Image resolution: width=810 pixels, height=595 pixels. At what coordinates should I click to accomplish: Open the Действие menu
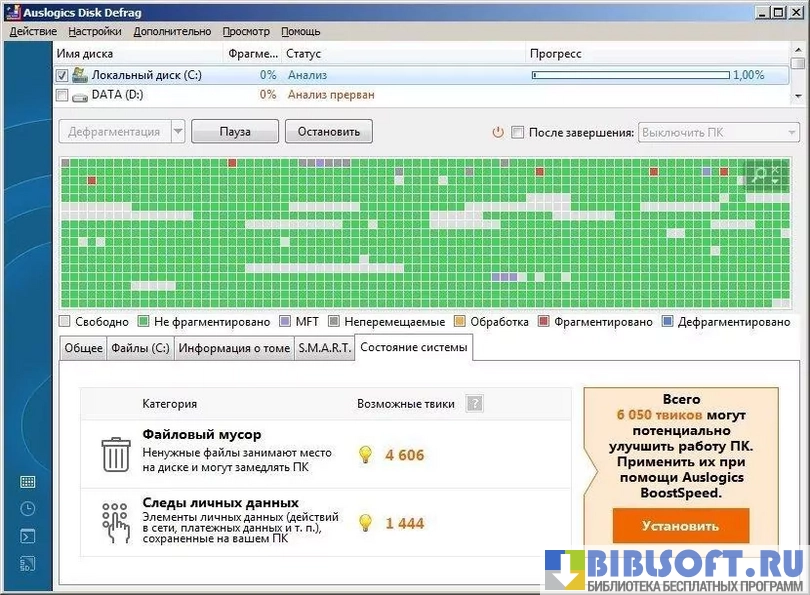[x=33, y=31]
